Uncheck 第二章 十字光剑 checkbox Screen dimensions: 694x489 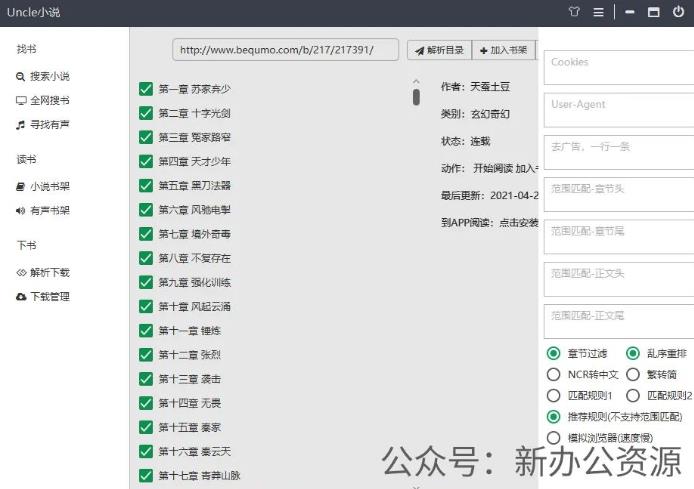click(x=146, y=113)
